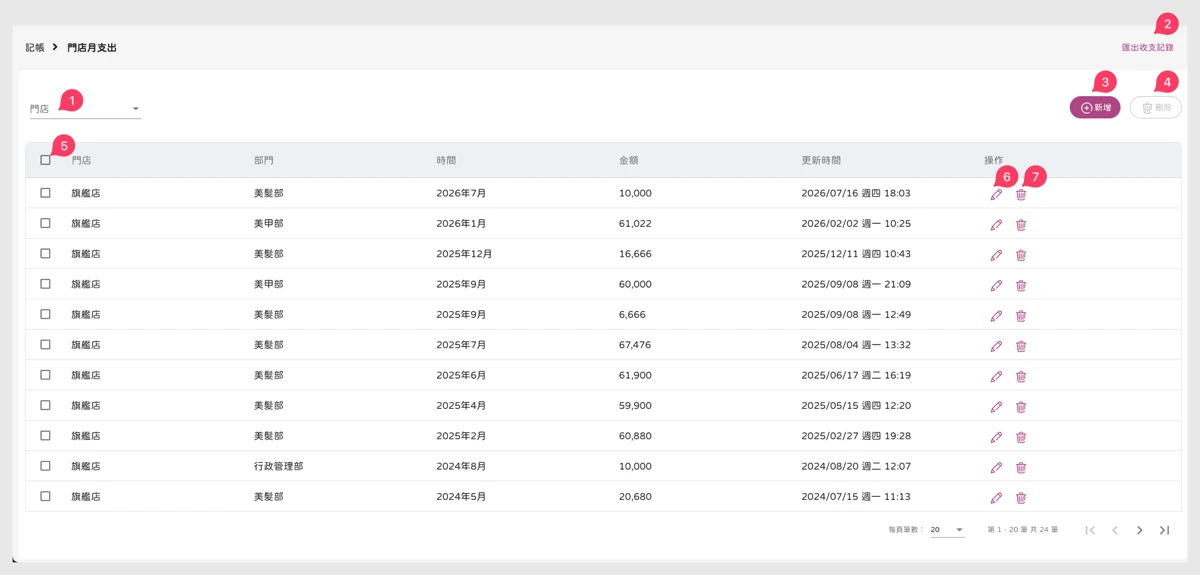Image resolution: width=1200 pixels, height=575 pixels.
Task: Delete the 2025年7月 record
Action: [x=1021, y=346]
